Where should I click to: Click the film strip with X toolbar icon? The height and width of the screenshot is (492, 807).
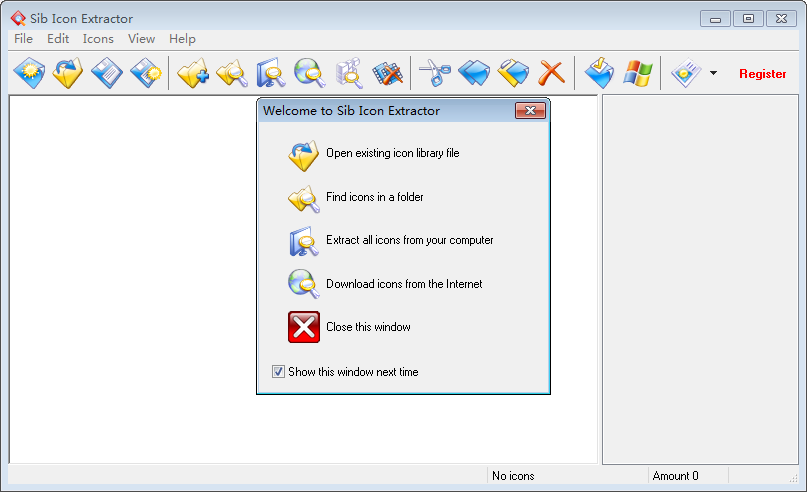point(388,73)
